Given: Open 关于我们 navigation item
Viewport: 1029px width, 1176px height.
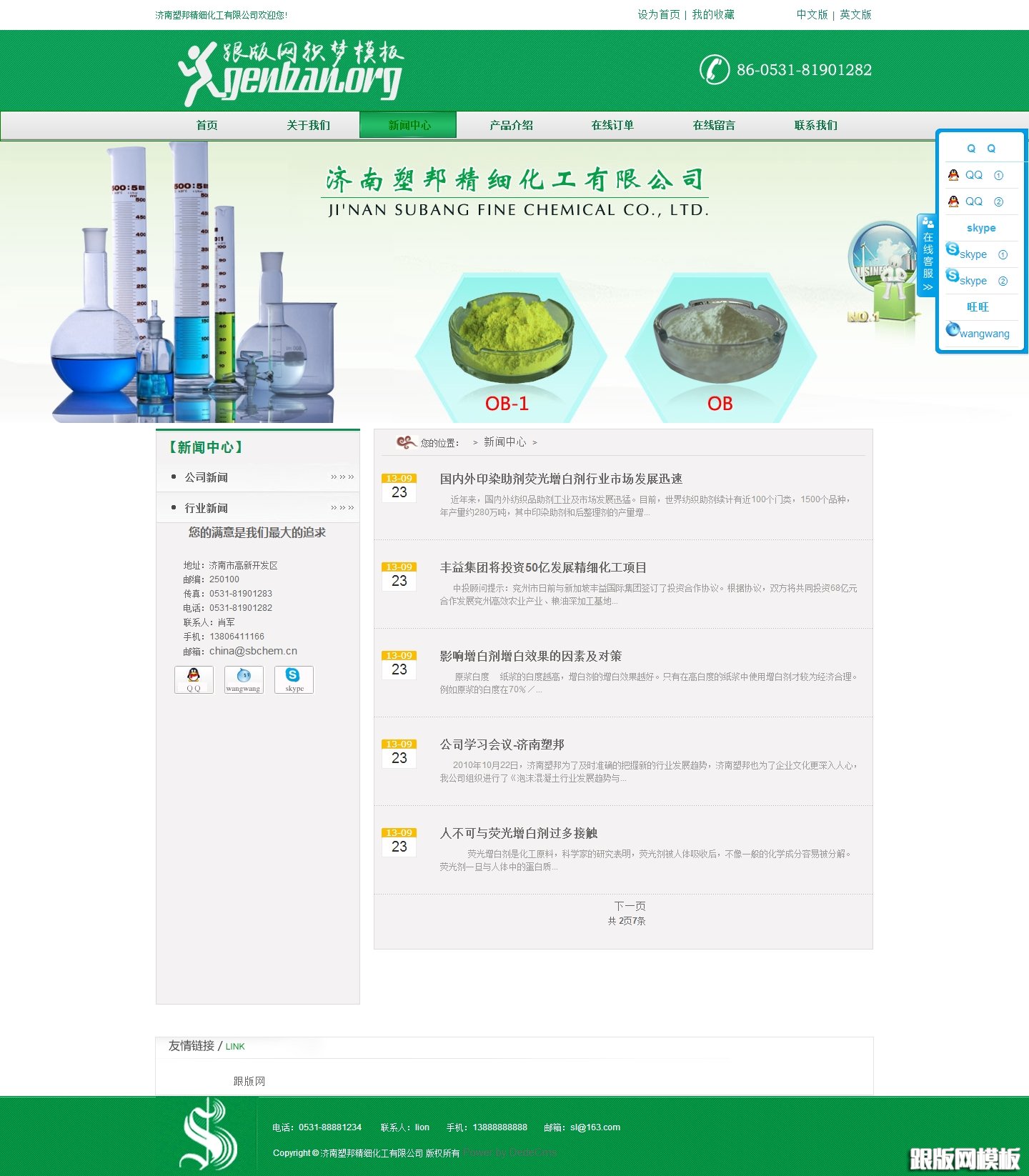Looking at the screenshot, I should coord(308,125).
